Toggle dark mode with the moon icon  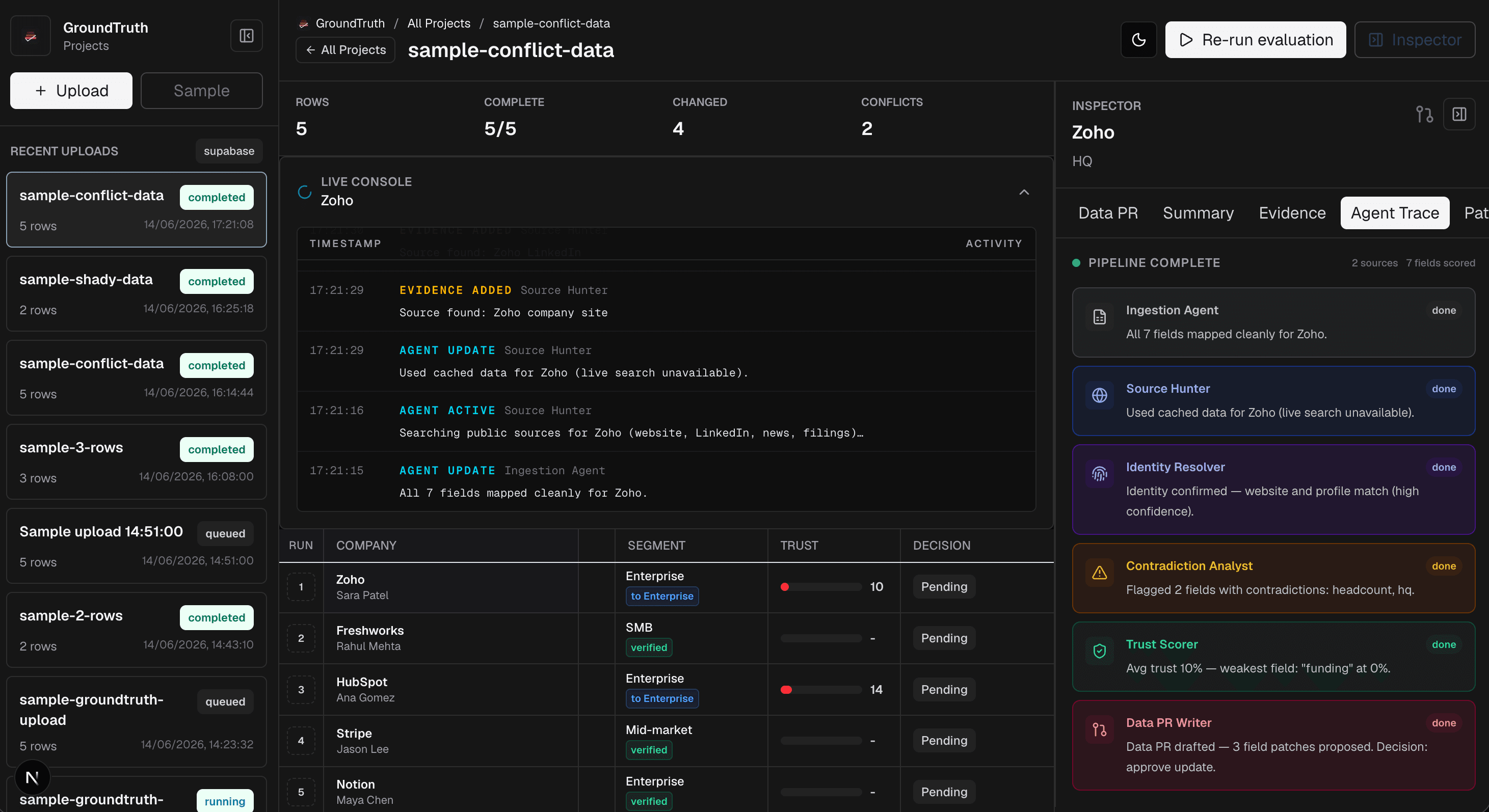tap(1139, 40)
